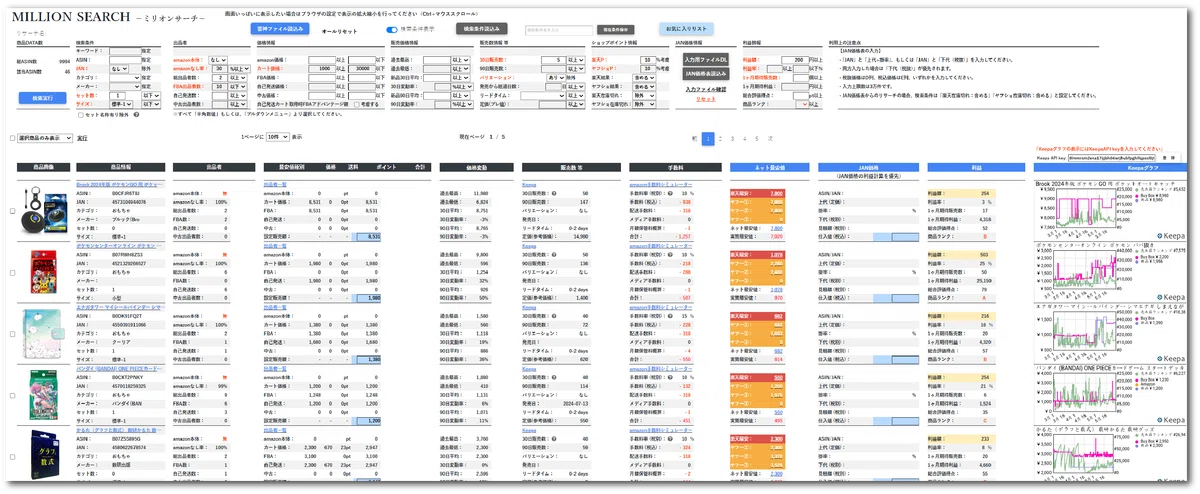This screenshot has width=1200, height=494.
Task: Click the help icon beside セット名称有り除外
Action: [137, 114]
